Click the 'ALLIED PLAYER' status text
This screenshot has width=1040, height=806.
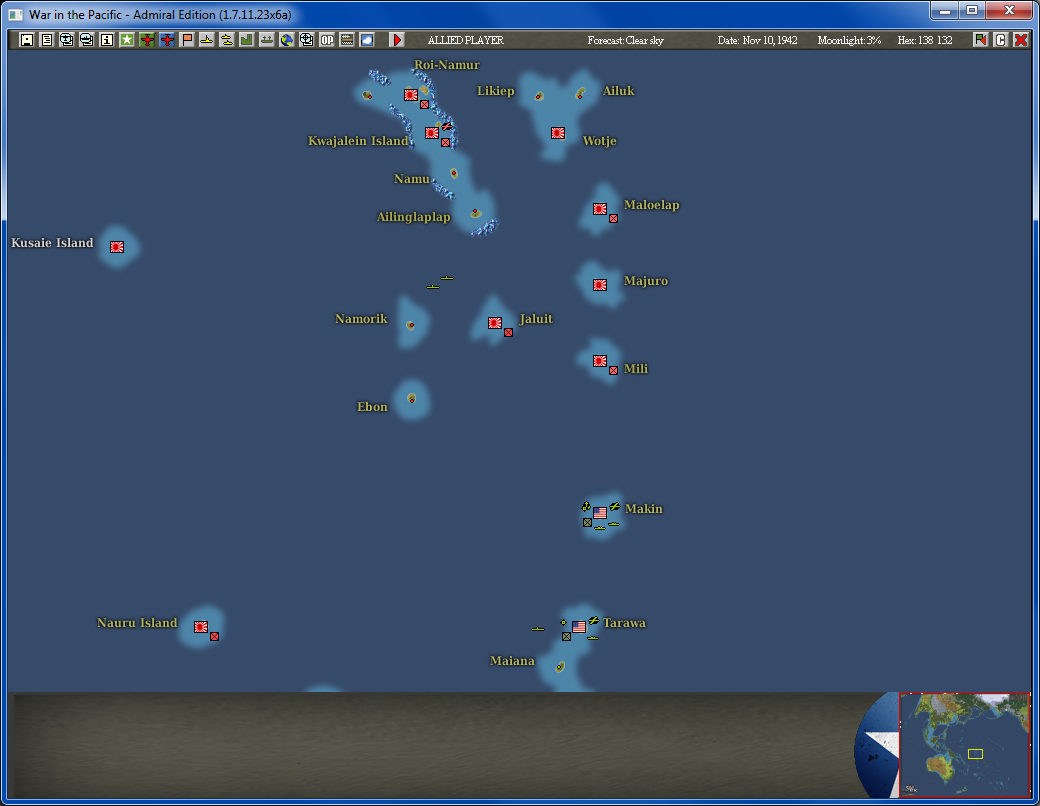pos(466,40)
